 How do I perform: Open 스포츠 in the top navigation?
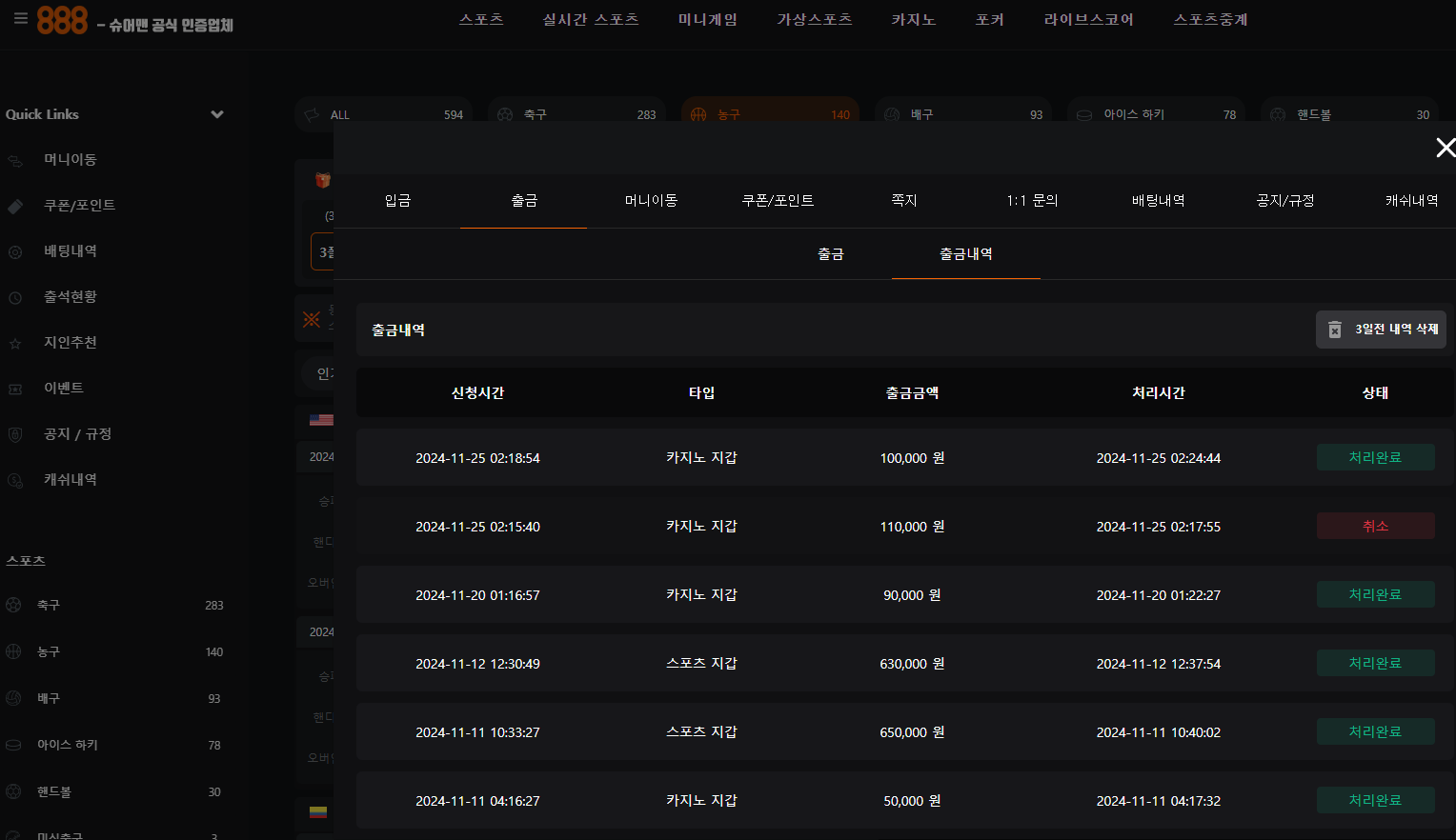tap(481, 20)
